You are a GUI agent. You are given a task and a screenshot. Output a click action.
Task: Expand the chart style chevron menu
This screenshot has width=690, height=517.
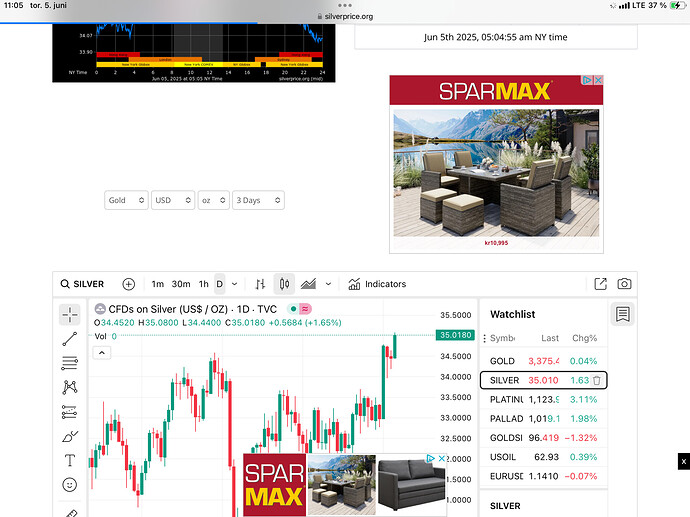click(328, 284)
